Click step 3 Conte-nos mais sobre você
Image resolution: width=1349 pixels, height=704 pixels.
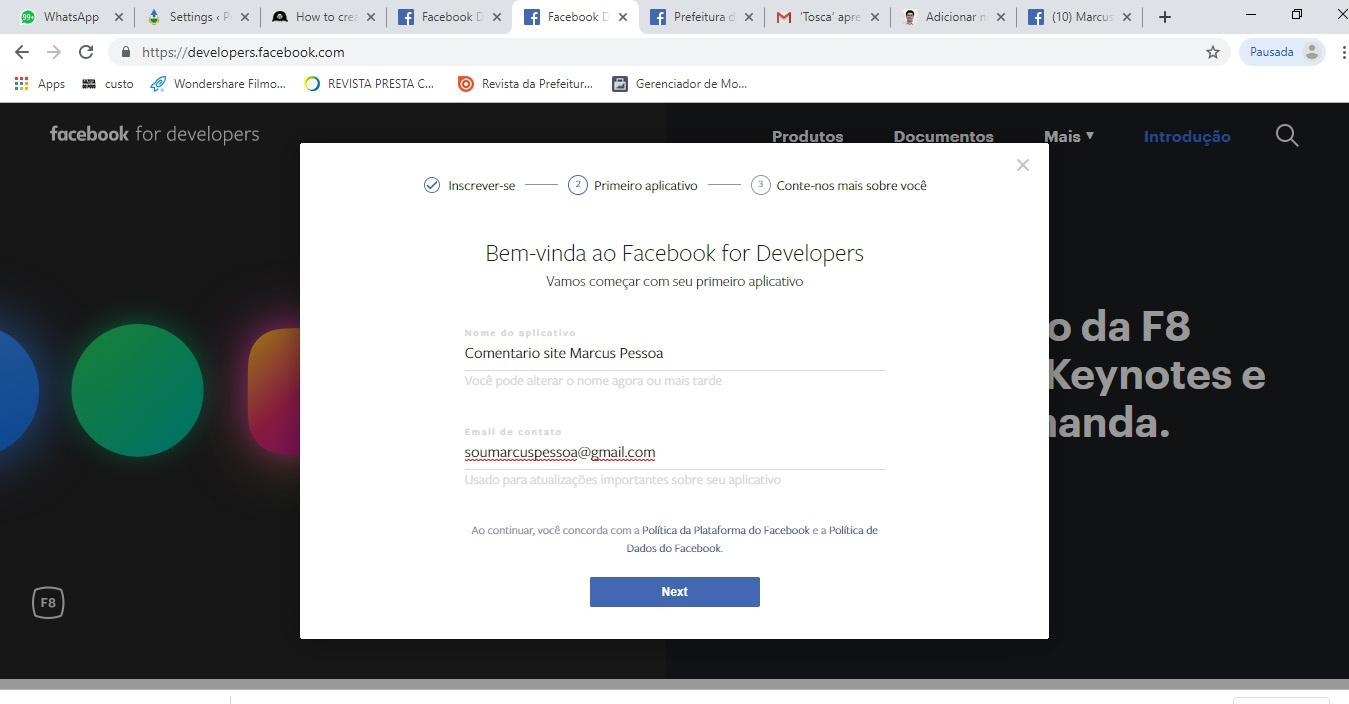[839, 185]
